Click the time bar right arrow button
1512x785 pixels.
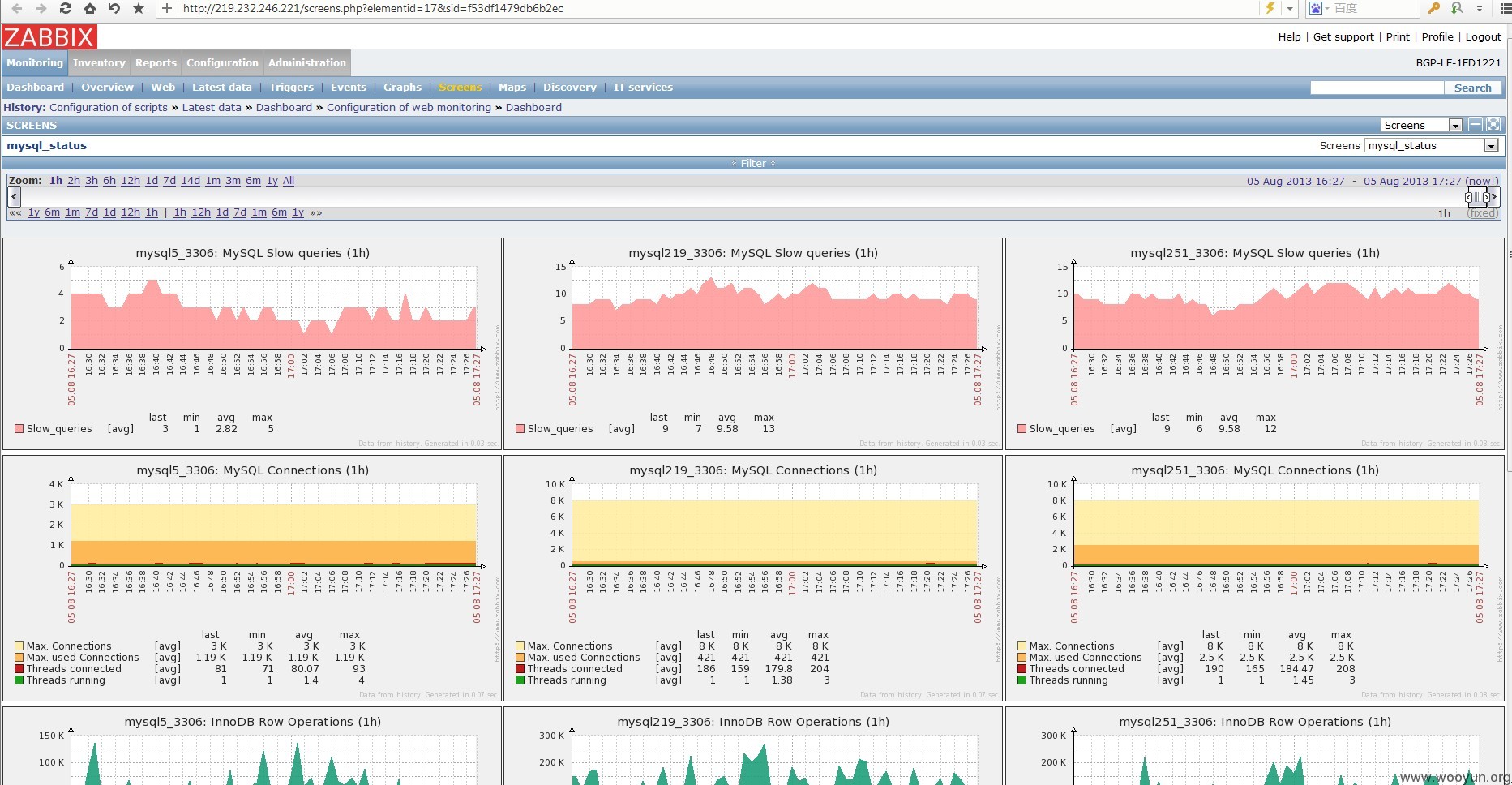click(x=1493, y=196)
